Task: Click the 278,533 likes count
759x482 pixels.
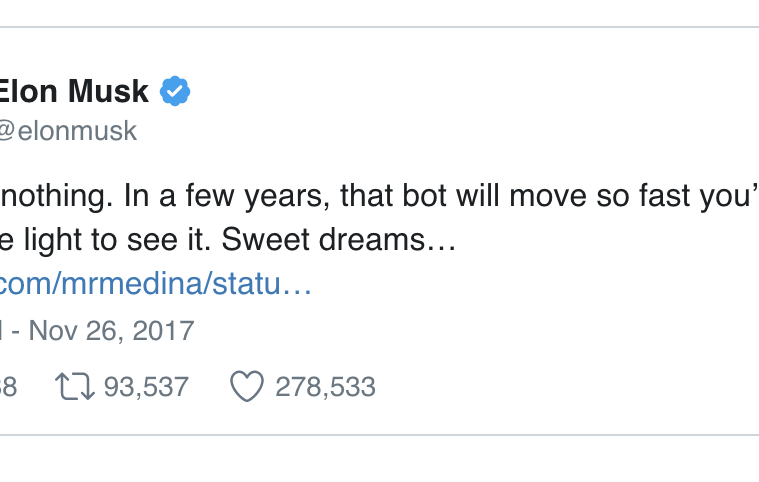Action: click(325, 387)
